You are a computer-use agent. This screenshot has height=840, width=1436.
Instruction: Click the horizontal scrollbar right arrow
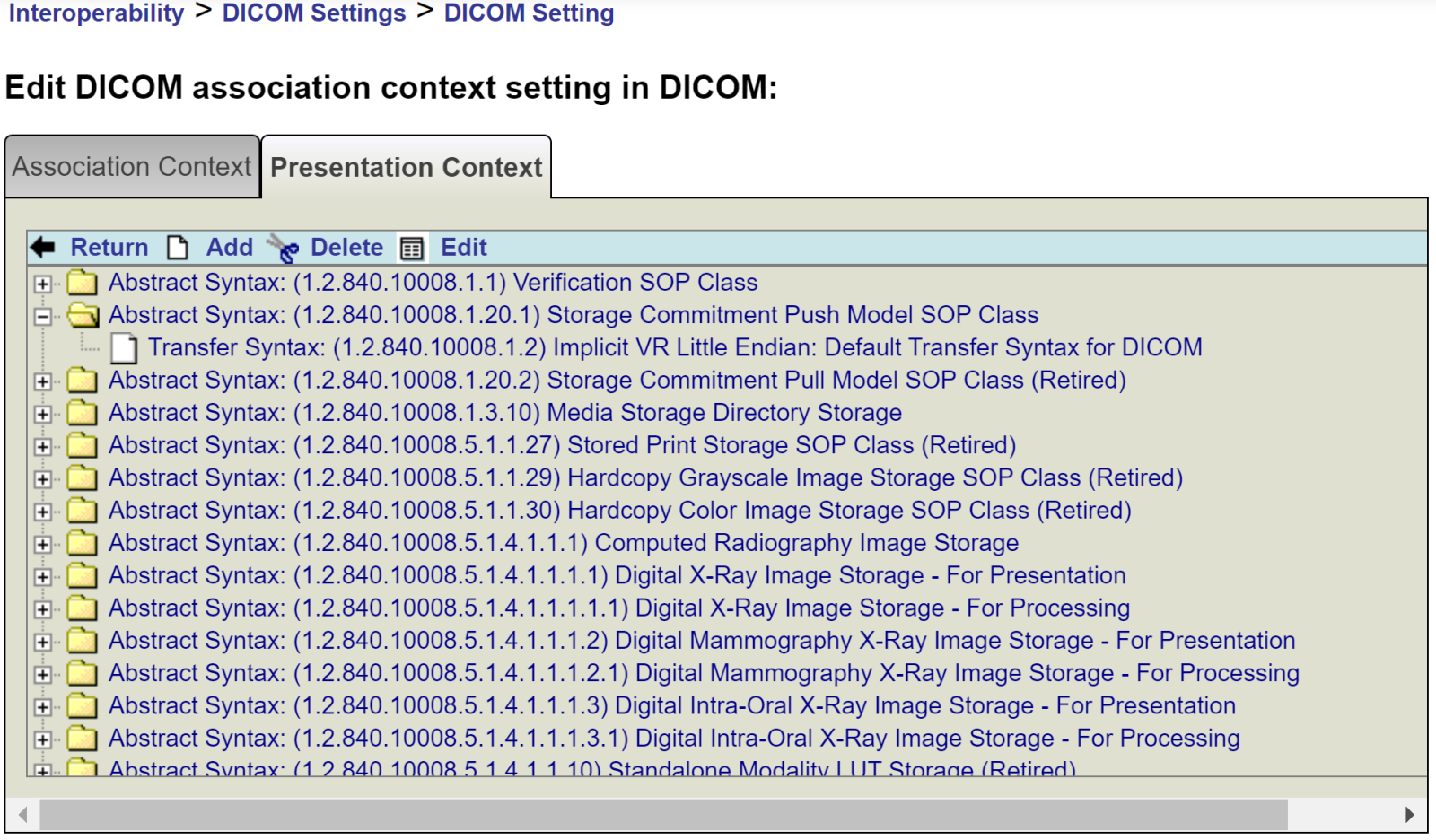[1409, 815]
